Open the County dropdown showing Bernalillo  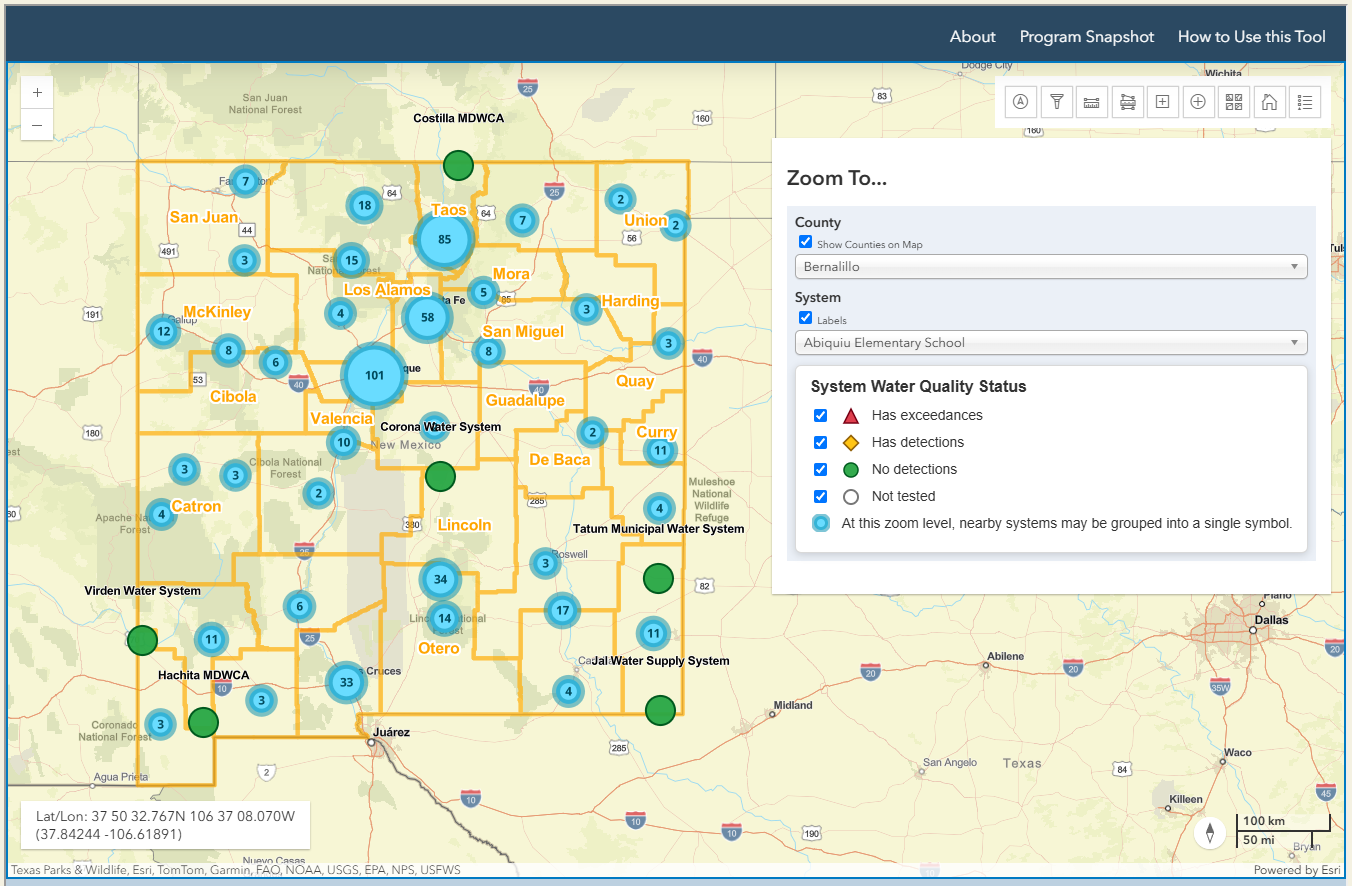[1051, 267]
